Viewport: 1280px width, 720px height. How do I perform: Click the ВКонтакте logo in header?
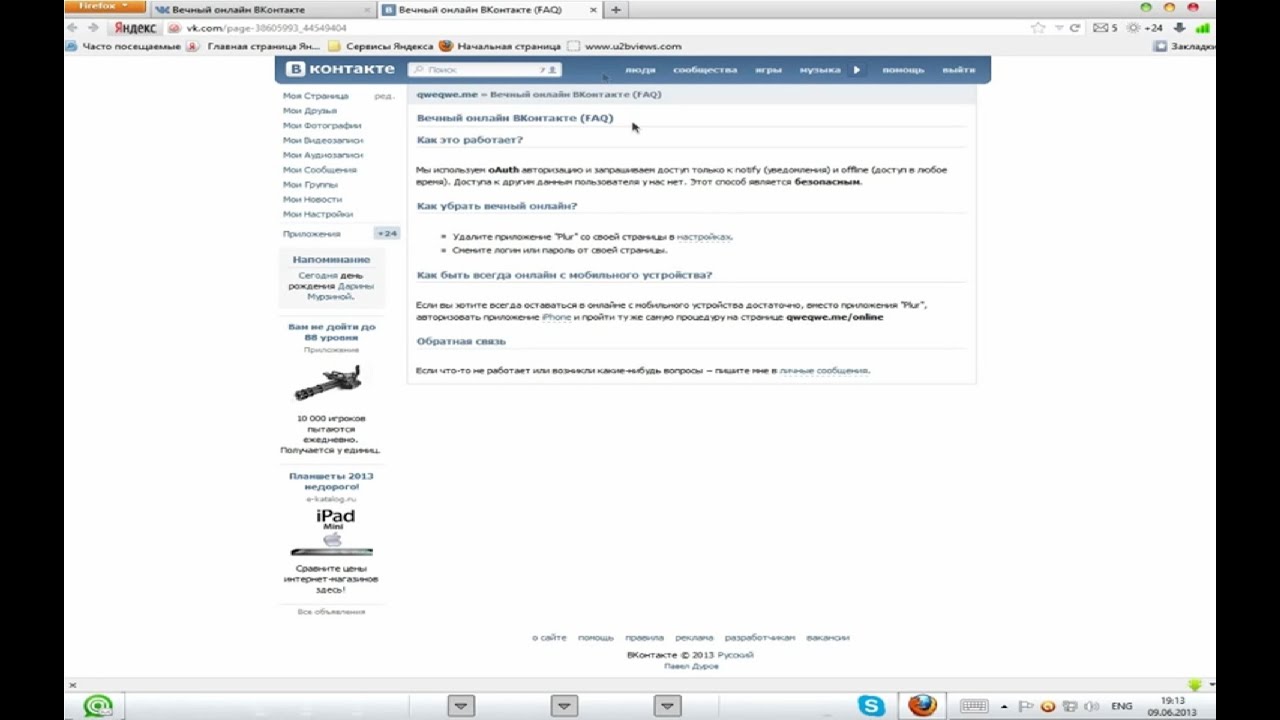(x=340, y=69)
